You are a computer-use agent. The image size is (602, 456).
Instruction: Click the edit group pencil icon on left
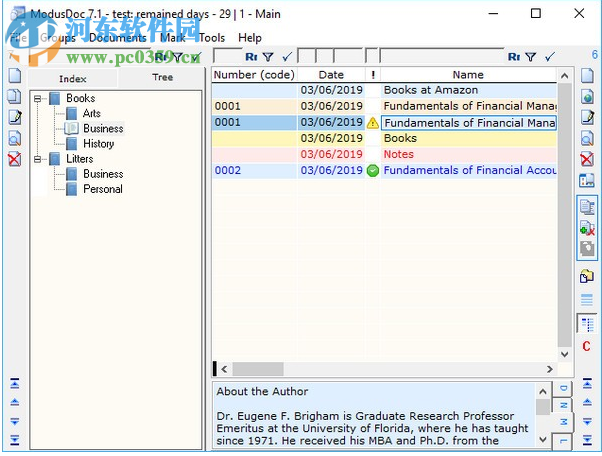pyautogui.click(x=14, y=117)
